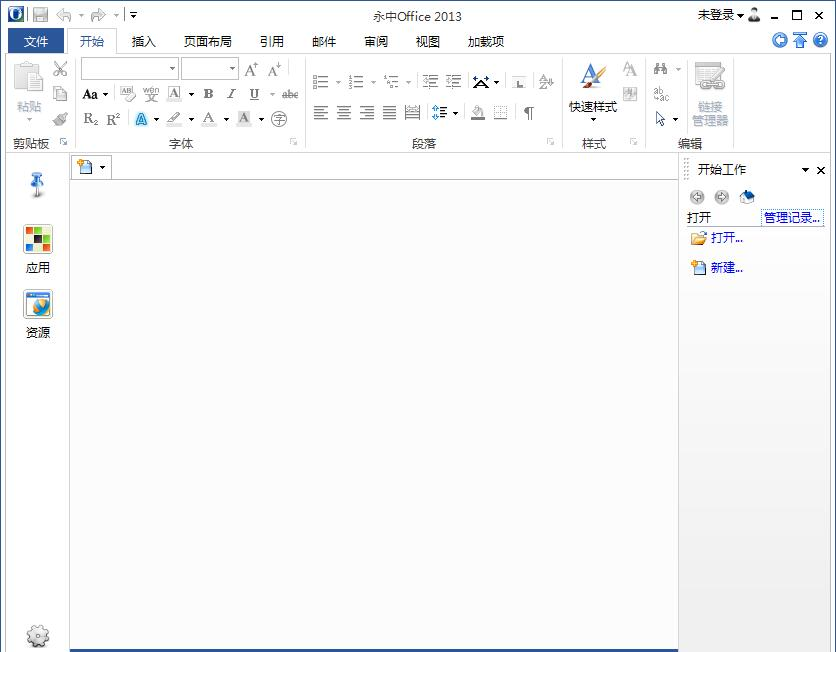
Task: Open the font color dropdown arrow
Action: (226, 119)
